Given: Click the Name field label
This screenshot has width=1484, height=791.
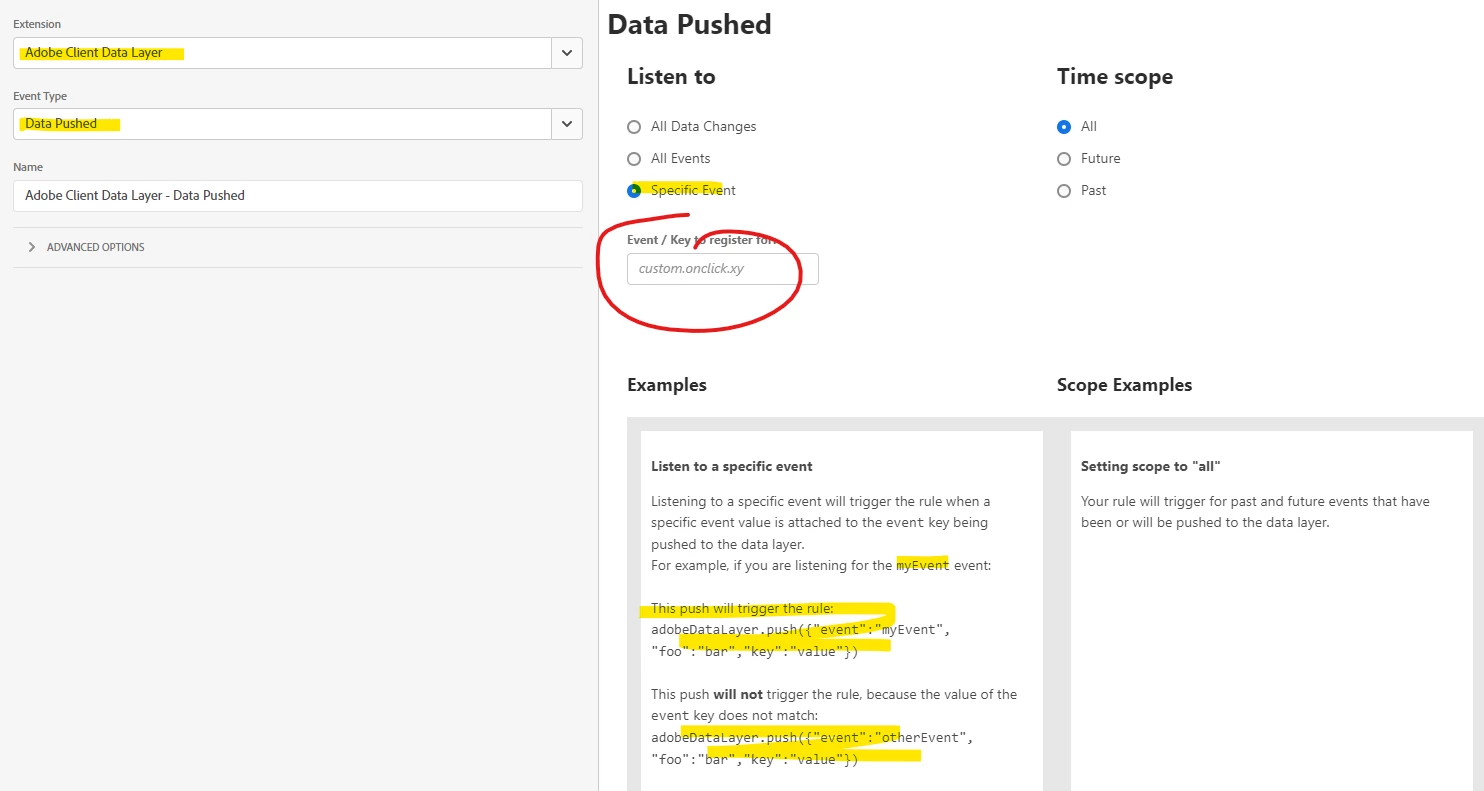Looking at the screenshot, I should pos(28,167).
